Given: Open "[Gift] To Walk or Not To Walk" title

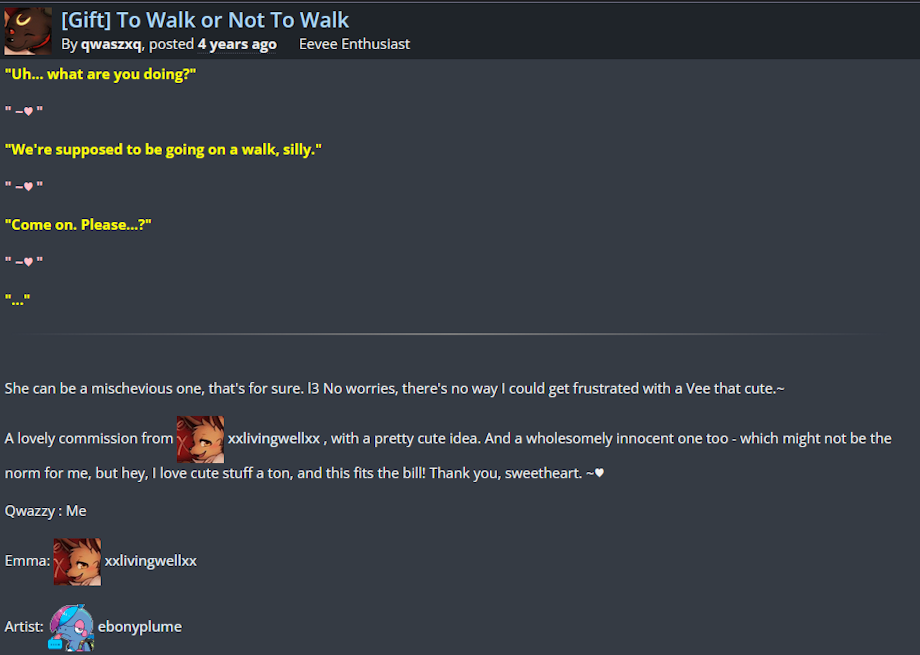Looking at the screenshot, I should (205, 20).
